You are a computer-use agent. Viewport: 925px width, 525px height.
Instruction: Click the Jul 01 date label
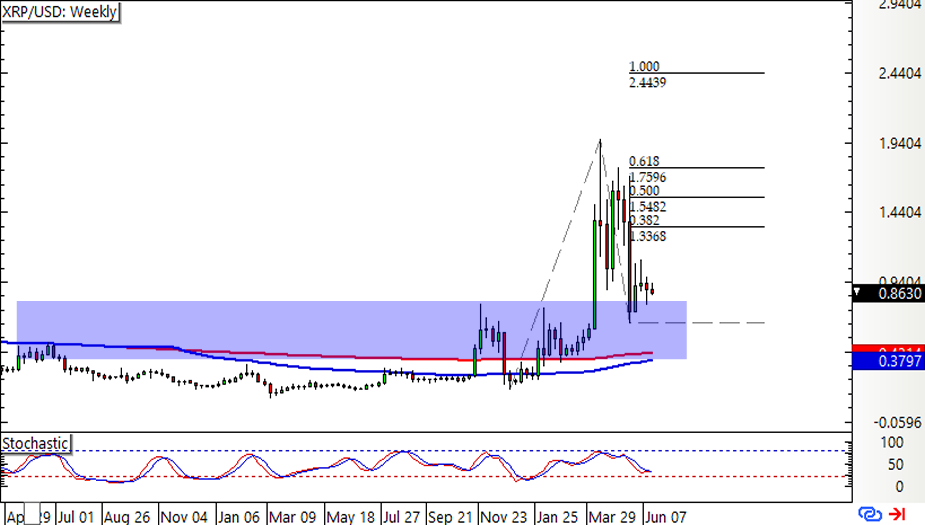pos(76,517)
